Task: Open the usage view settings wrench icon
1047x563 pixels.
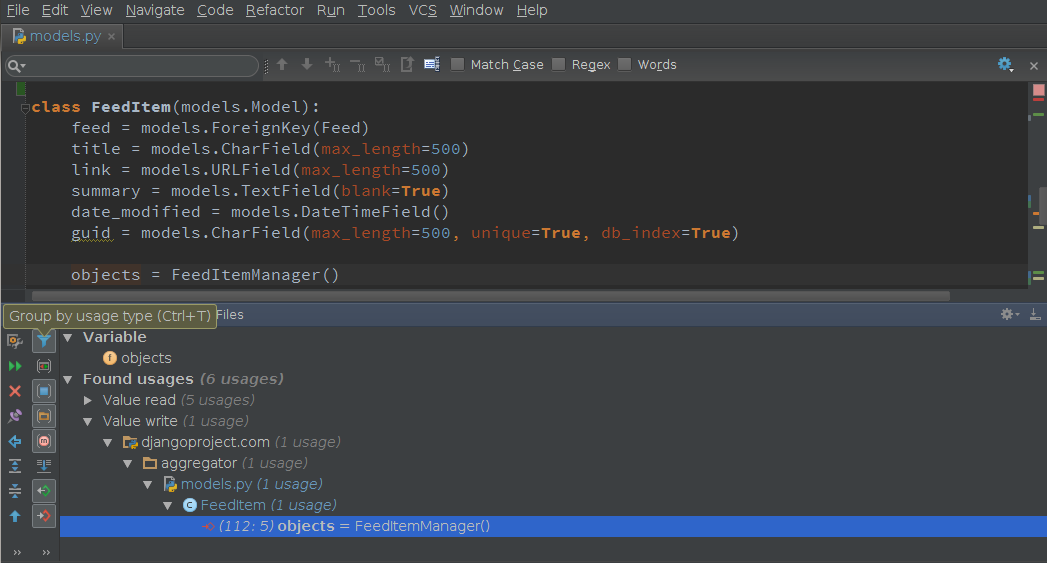Action: [15, 341]
